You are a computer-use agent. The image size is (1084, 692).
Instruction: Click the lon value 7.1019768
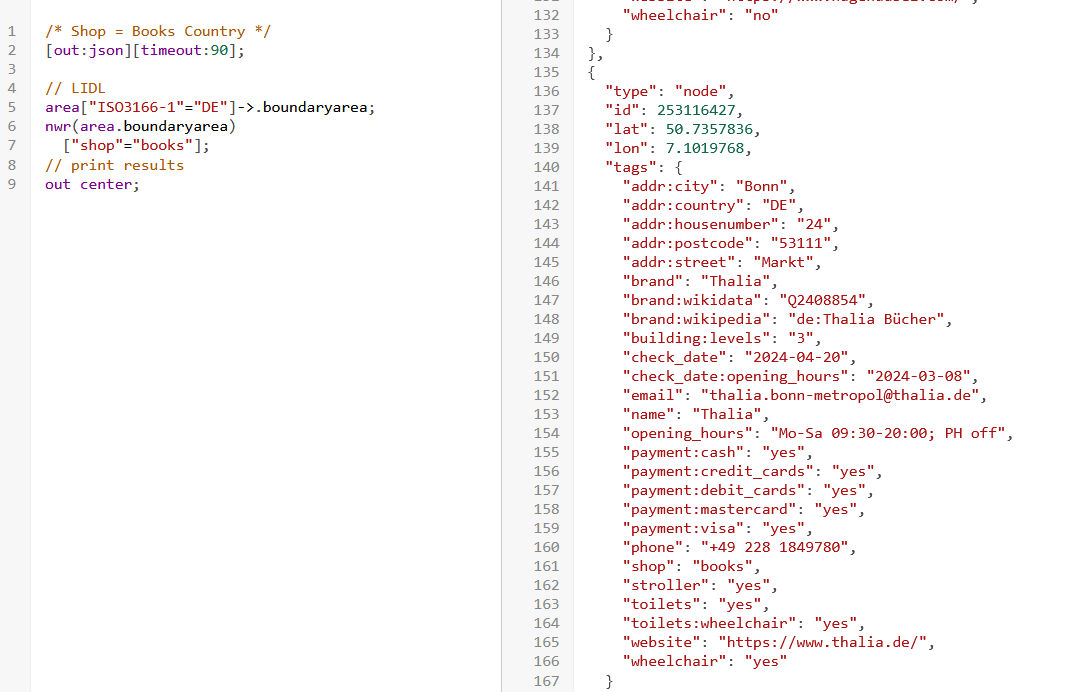[704, 148]
